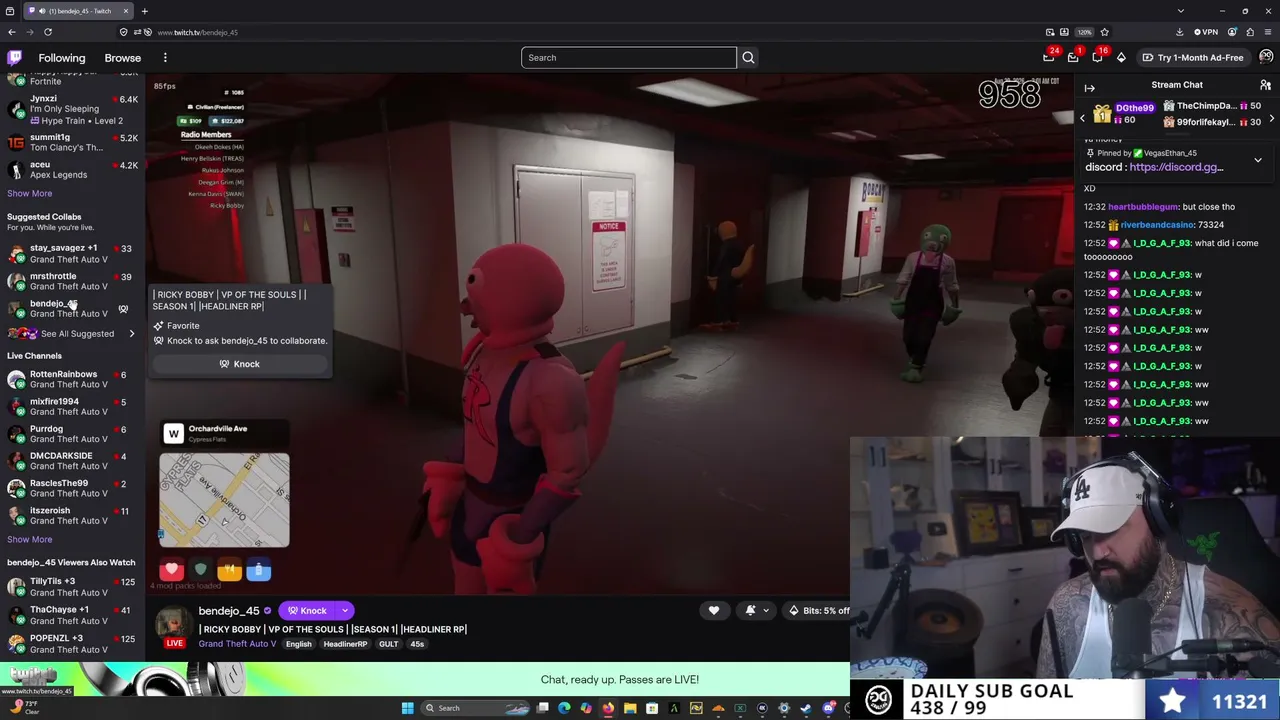Mute the tab via speaker icon
The image size is (1280, 720).
coord(41,11)
